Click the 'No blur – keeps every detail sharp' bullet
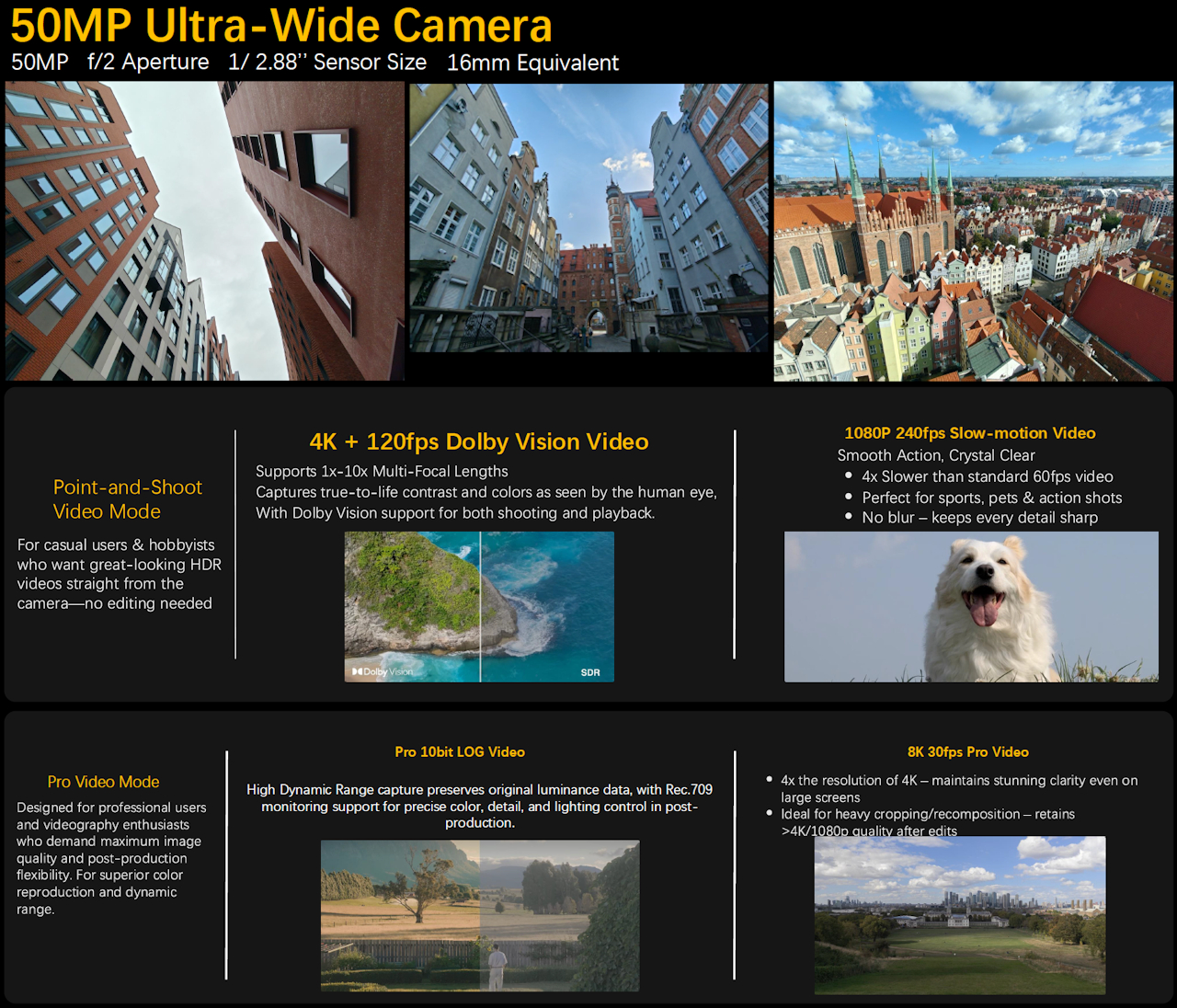Image resolution: width=1177 pixels, height=1008 pixels. point(979,518)
